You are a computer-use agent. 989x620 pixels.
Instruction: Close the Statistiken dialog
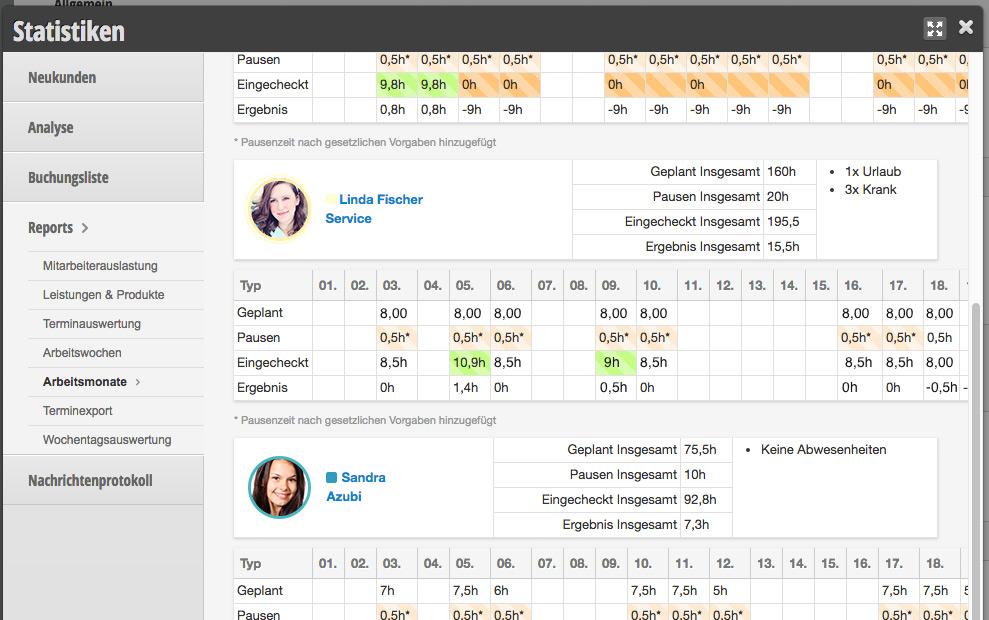tap(966, 28)
